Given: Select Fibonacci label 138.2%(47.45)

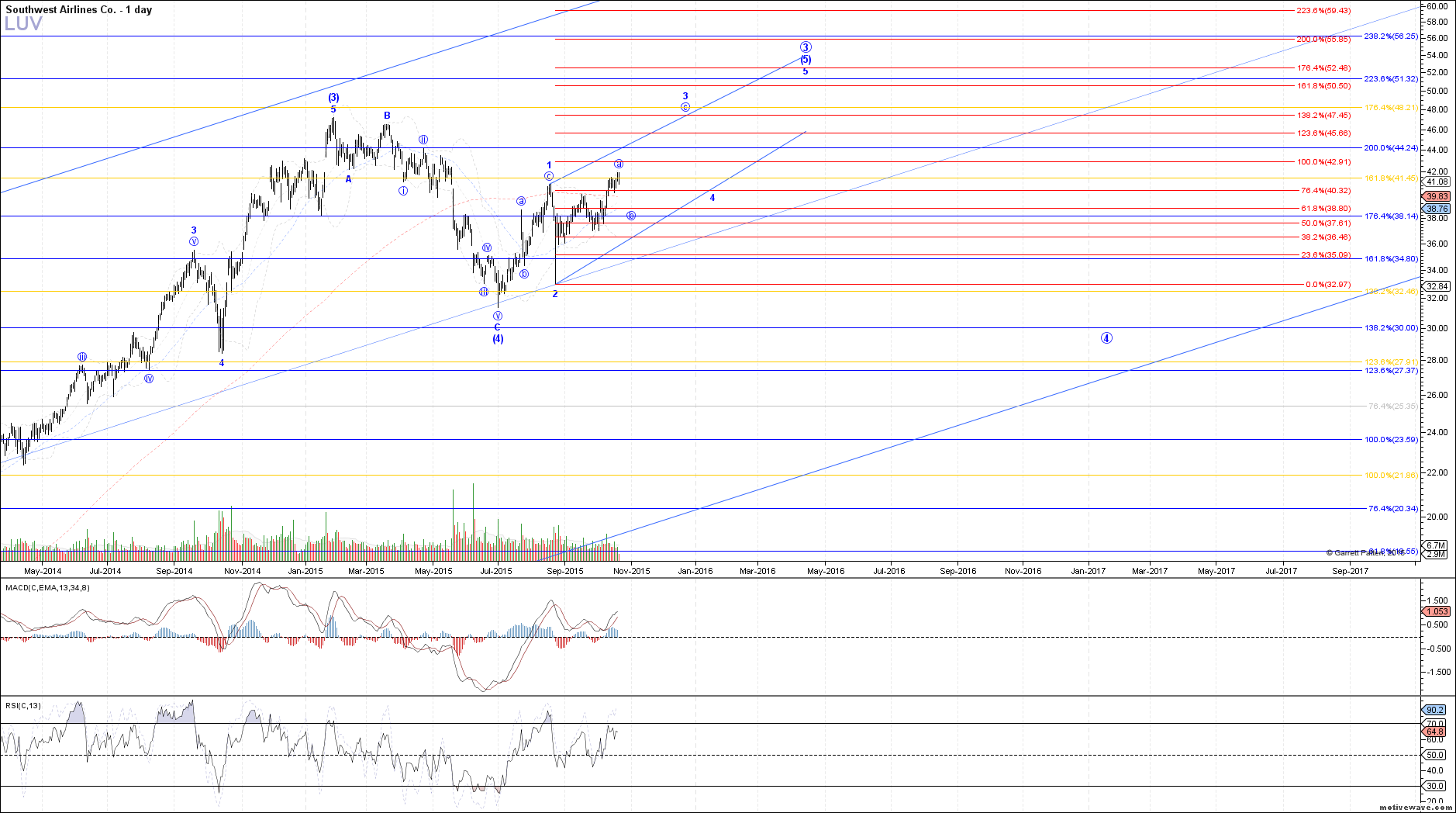Looking at the screenshot, I should [x=1323, y=116].
